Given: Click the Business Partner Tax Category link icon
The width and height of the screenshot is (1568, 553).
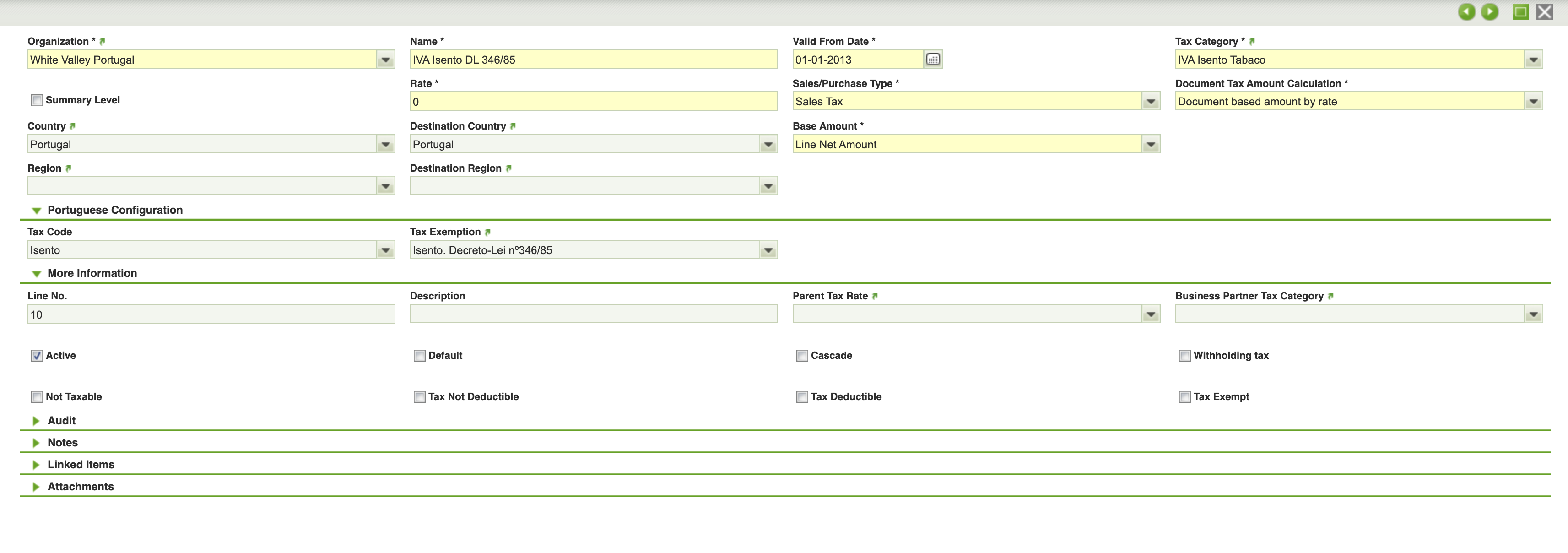Looking at the screenshot, I should coord(1330,297).
